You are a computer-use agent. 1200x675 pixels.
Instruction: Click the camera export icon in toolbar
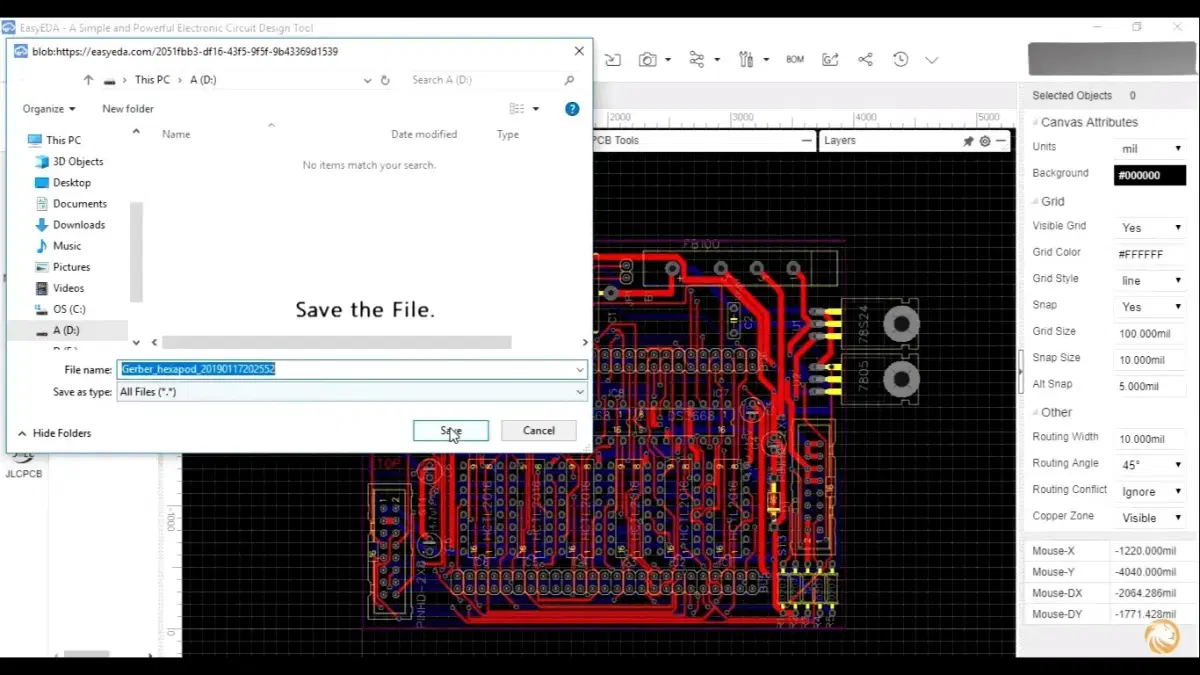pyautogui.click(x=648, y=60)
